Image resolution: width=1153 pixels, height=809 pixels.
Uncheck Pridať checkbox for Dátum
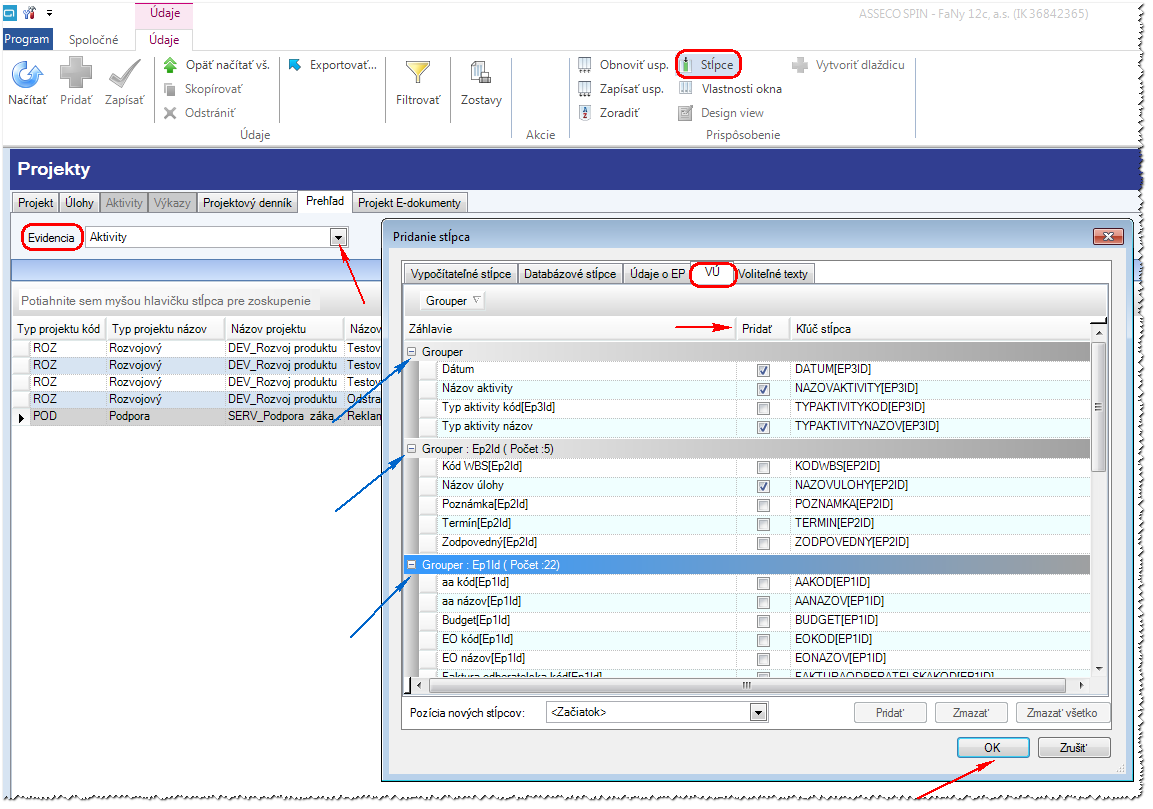click(x=763, y=370)
